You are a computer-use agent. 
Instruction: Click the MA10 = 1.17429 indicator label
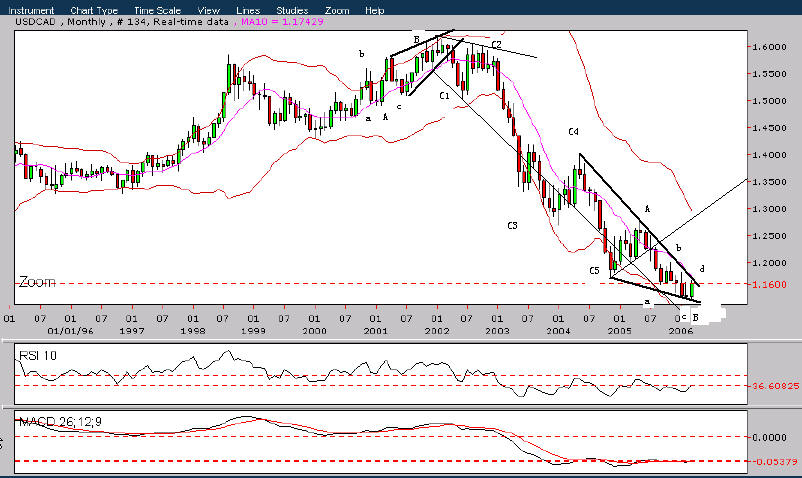click(282, 22)
